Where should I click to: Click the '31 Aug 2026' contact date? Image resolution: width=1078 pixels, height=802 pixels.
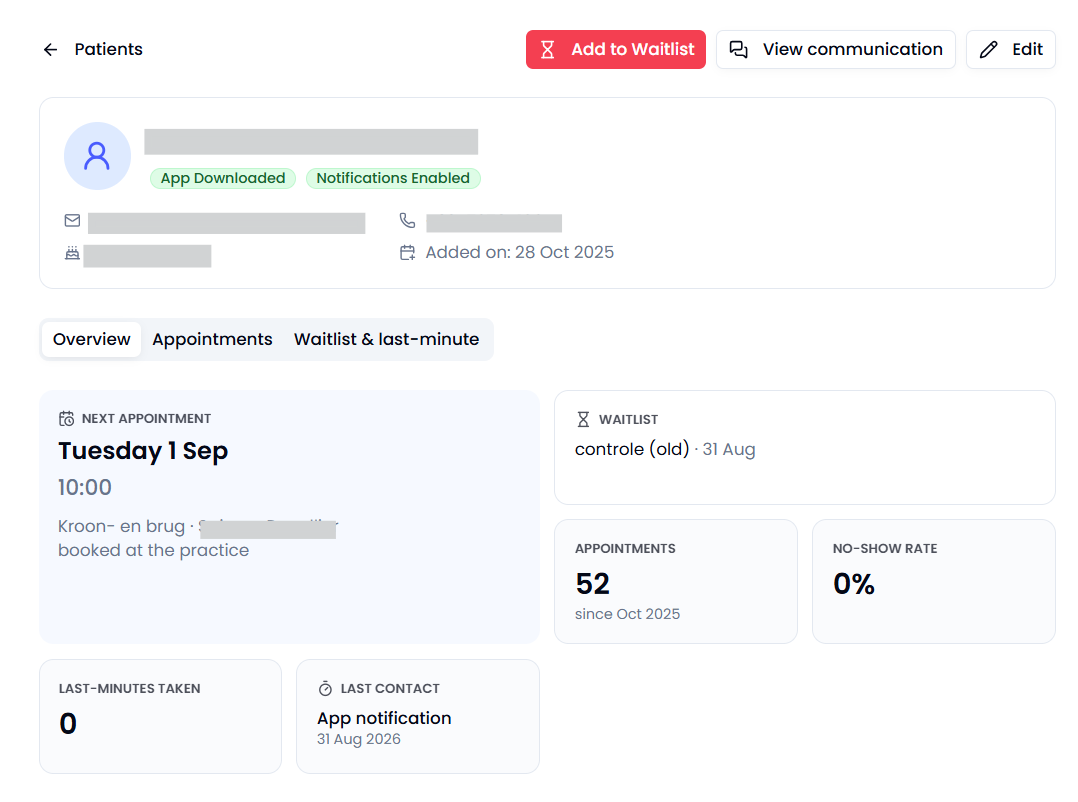pos(359,739)
